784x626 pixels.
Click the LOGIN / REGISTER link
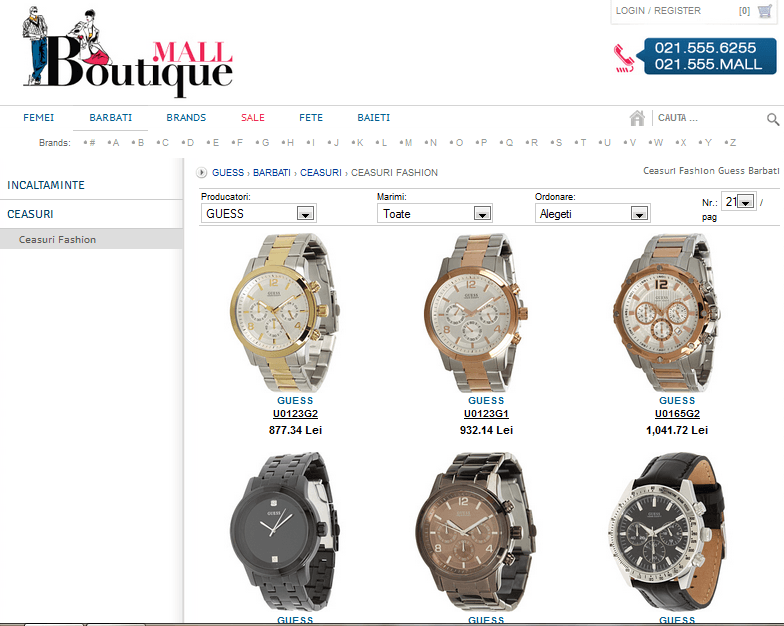(658, 11)
